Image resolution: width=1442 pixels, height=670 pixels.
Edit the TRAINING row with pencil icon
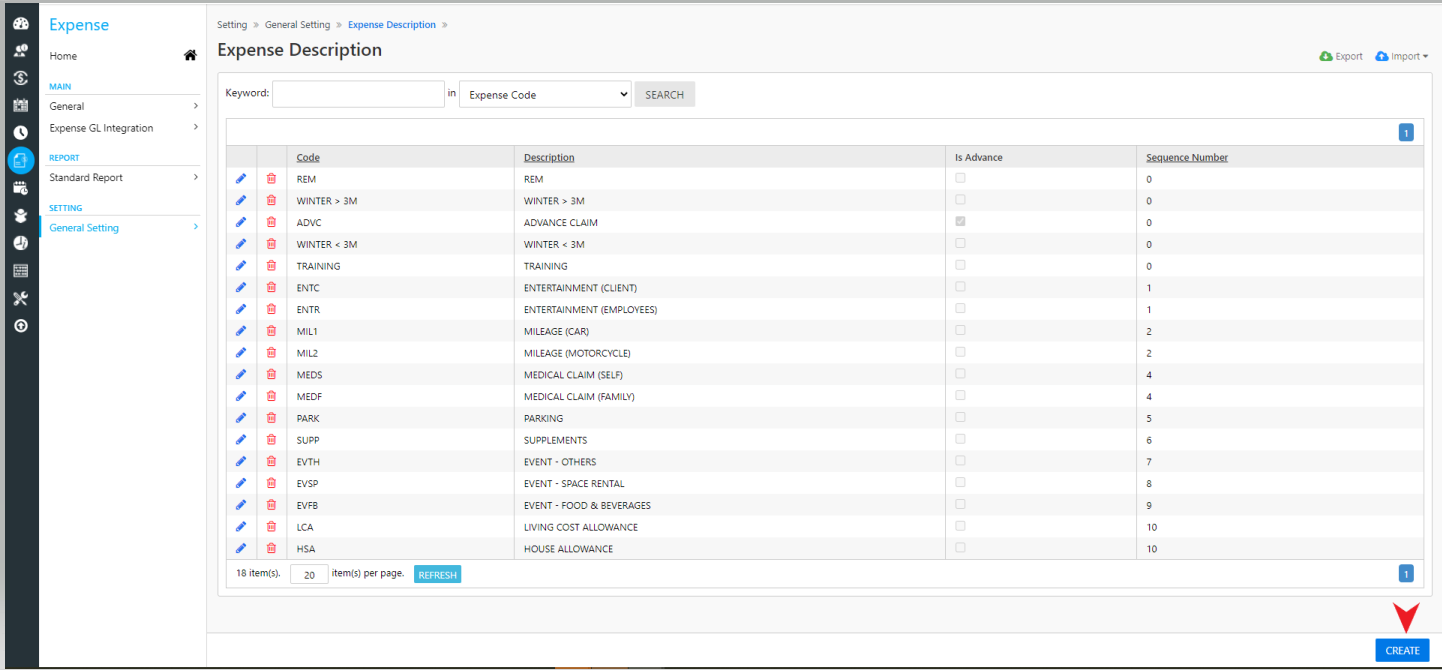(240, 266)
